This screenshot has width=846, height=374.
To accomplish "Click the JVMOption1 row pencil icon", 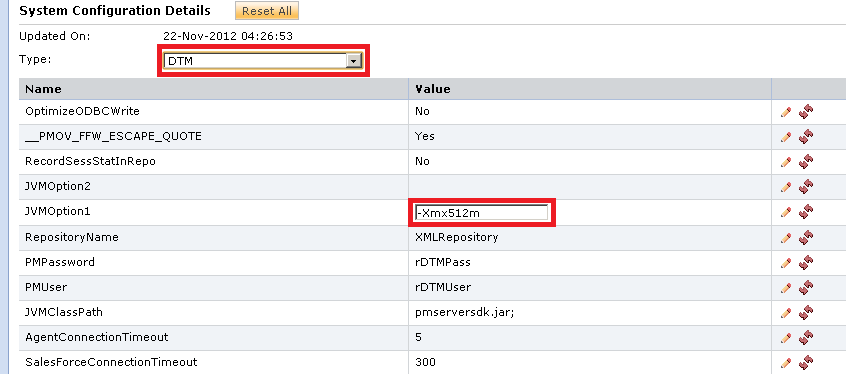I will coord(786,212).
